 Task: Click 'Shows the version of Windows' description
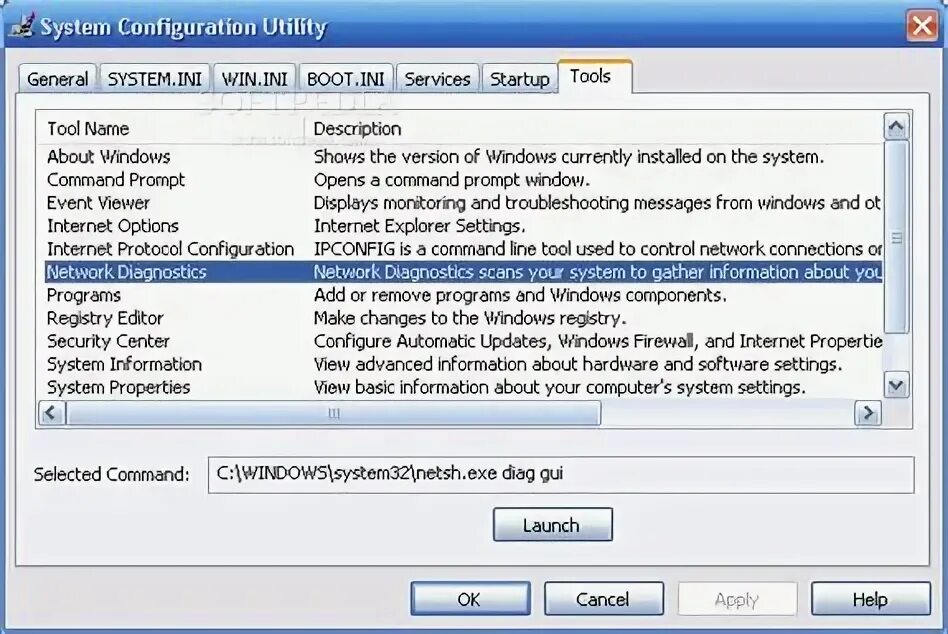point(569,157)
